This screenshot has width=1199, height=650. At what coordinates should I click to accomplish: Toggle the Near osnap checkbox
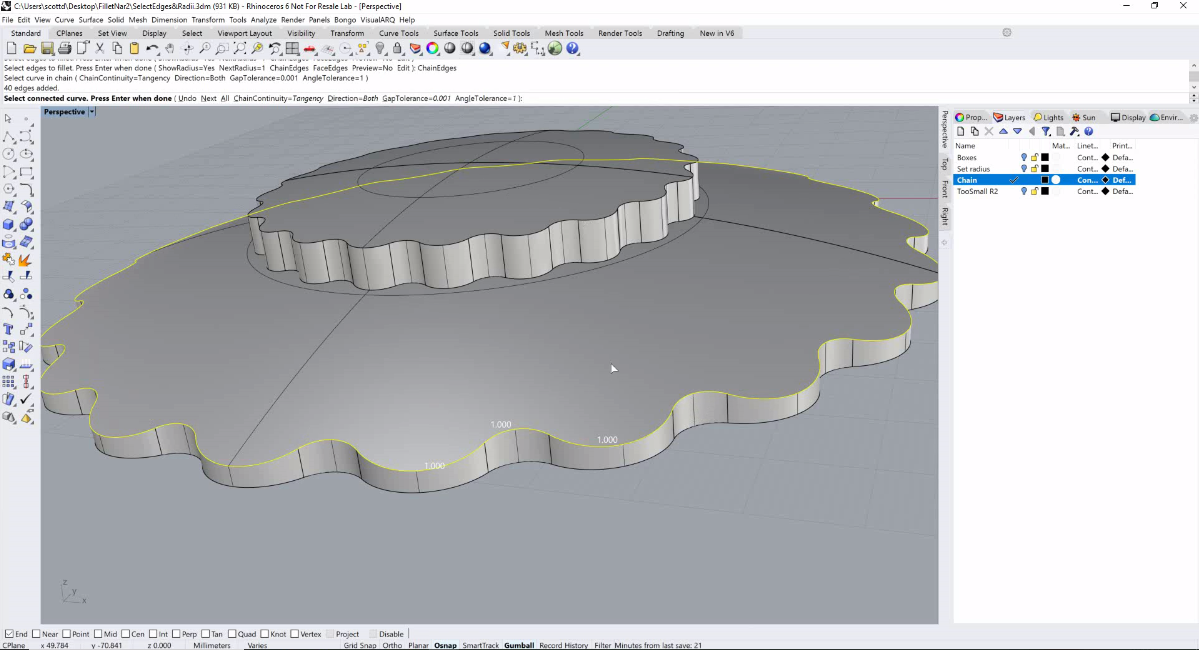tap(36, 634)
